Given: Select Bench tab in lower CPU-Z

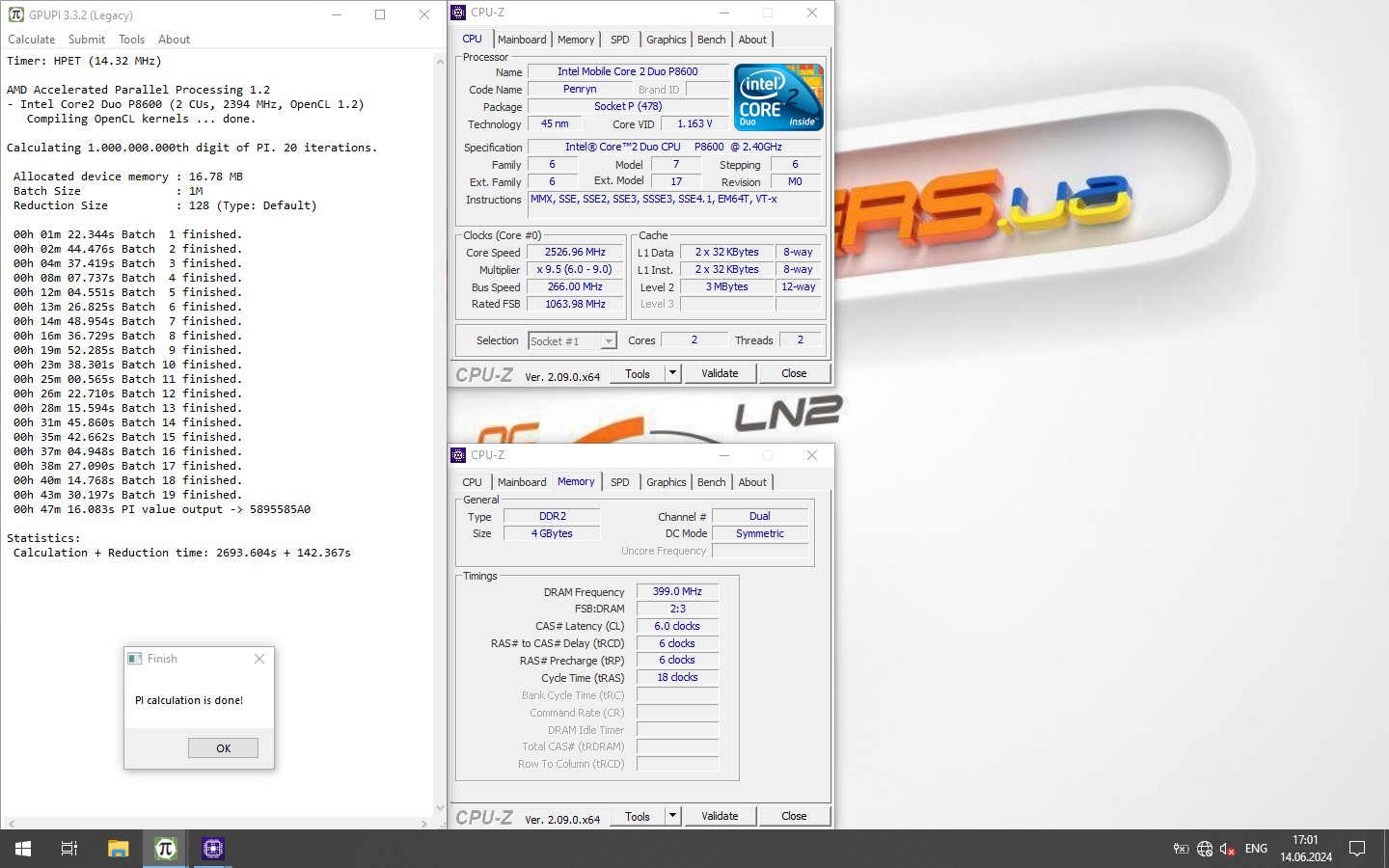Looking at the screenshot, I should coord(712,482).
